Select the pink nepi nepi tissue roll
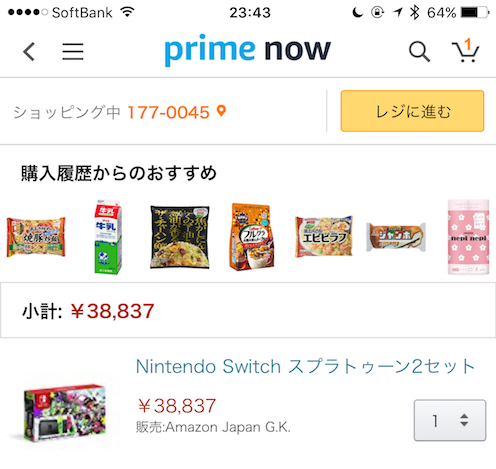This screenshot has height=469, width=496. (x=468, y=237)
